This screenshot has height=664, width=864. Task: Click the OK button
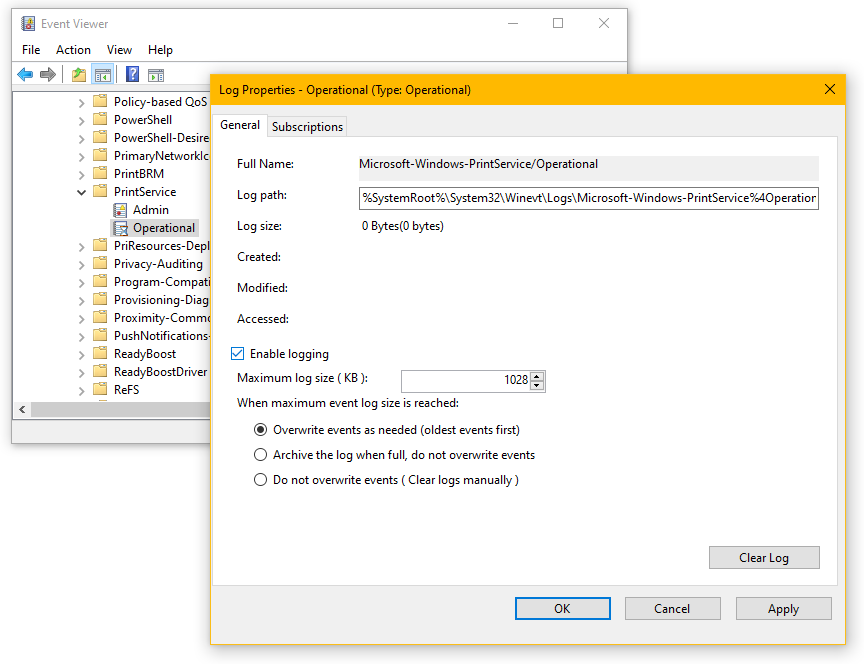point(563,608)
